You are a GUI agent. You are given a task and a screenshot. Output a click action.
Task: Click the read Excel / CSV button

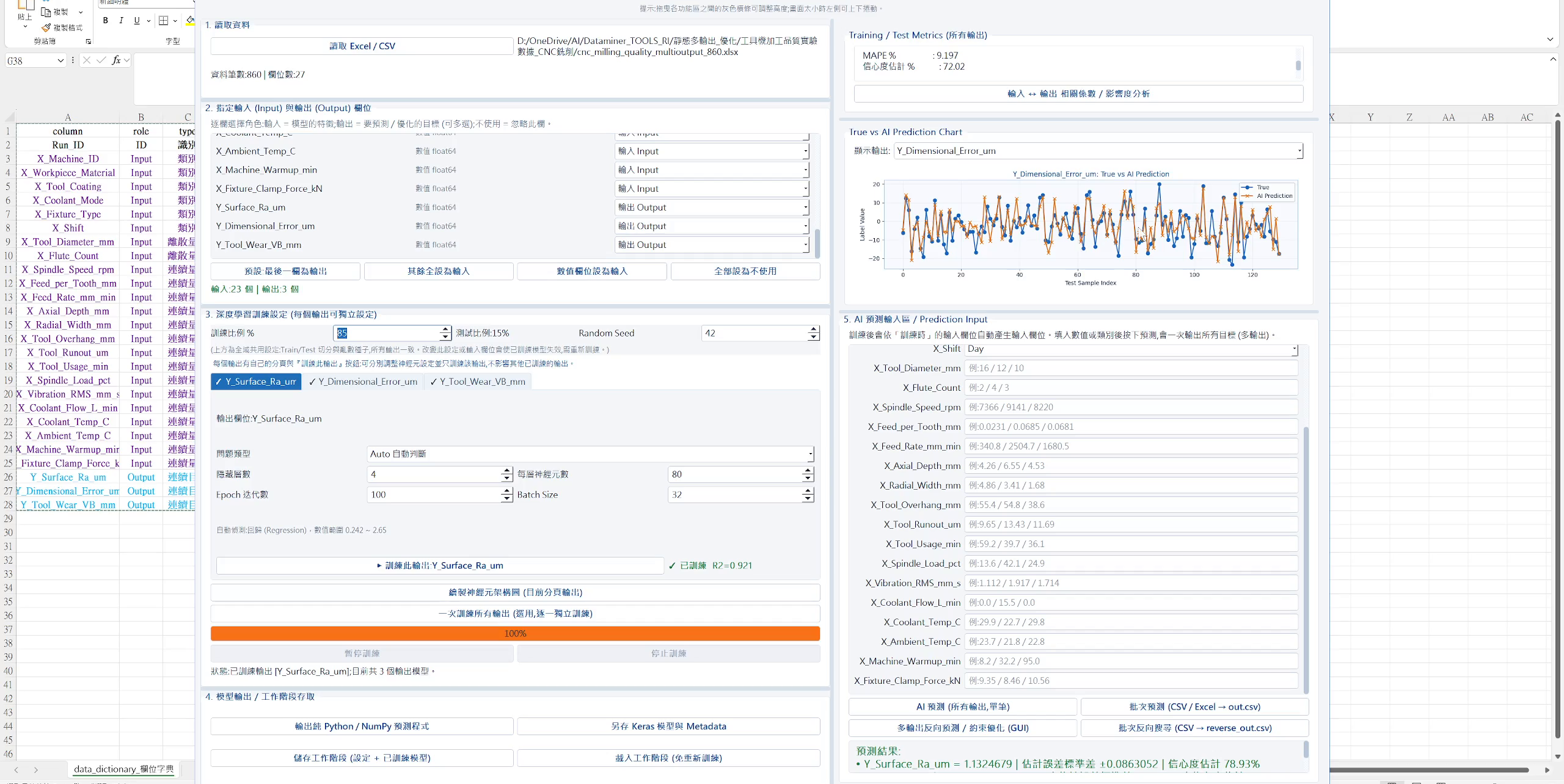(x=362, y=46)
